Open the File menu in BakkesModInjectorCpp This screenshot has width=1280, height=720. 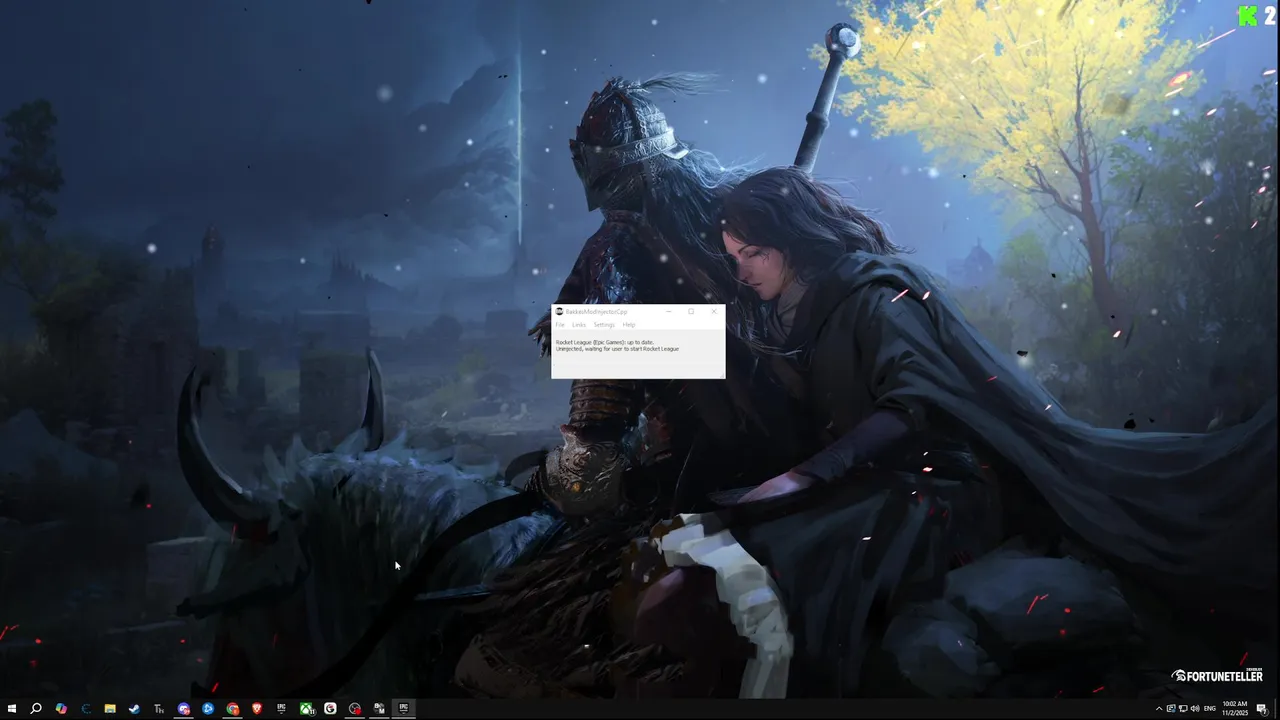coord(560,325)
